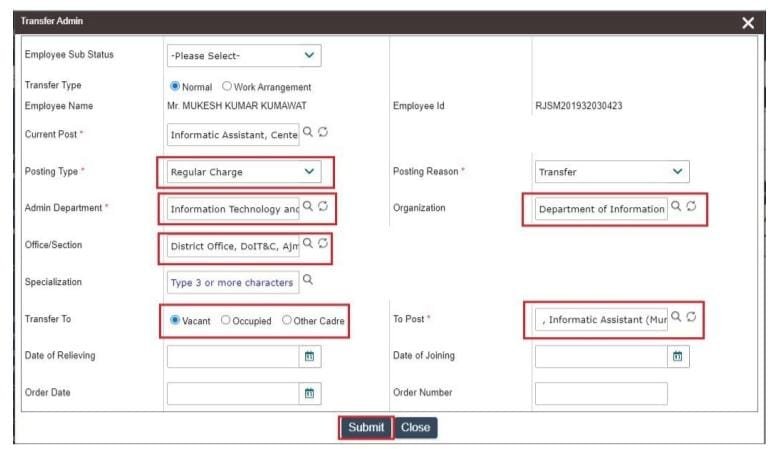The width and height of the screenshot is (781, 449).
Task: Search Organization using magnifier icon
Action: tap(676, 206)
